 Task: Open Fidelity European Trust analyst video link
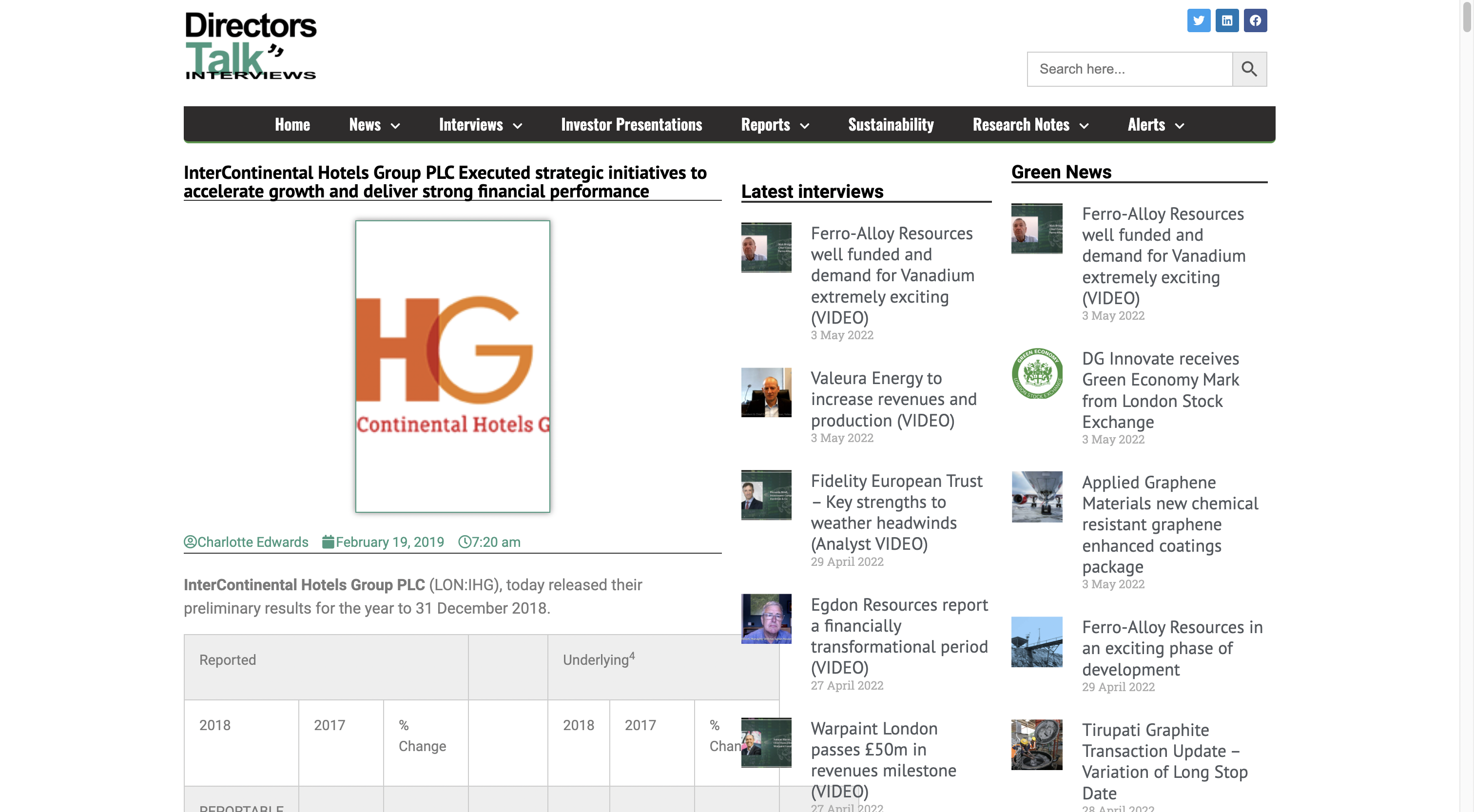(x=897, y=512)
